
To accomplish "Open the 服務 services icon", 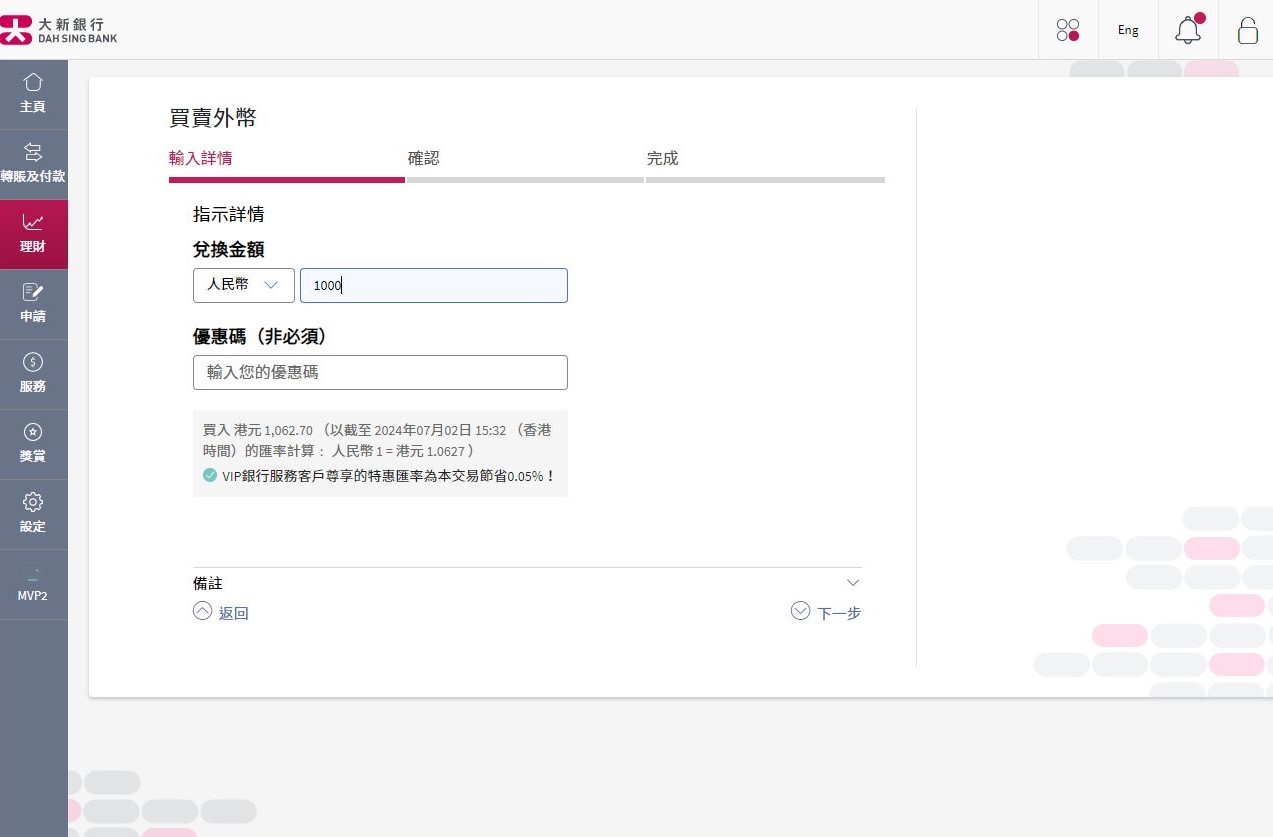I will (33, 373).
